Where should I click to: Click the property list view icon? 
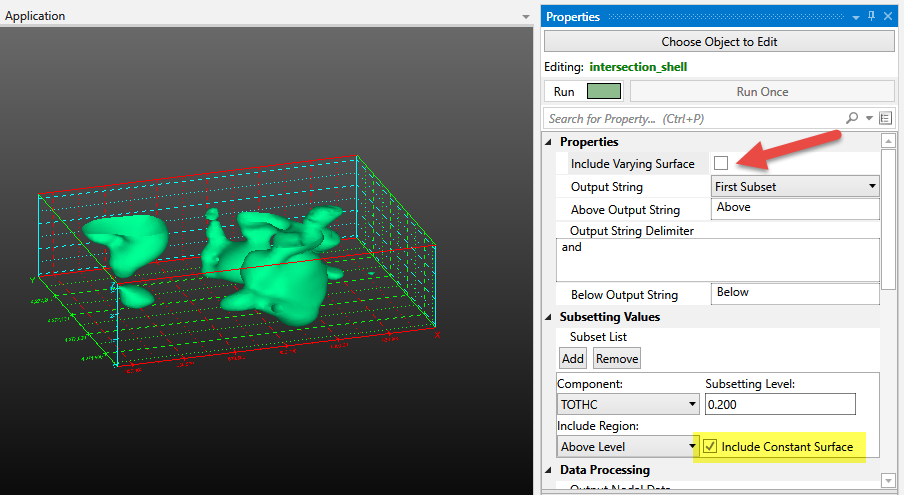(886, 118)
